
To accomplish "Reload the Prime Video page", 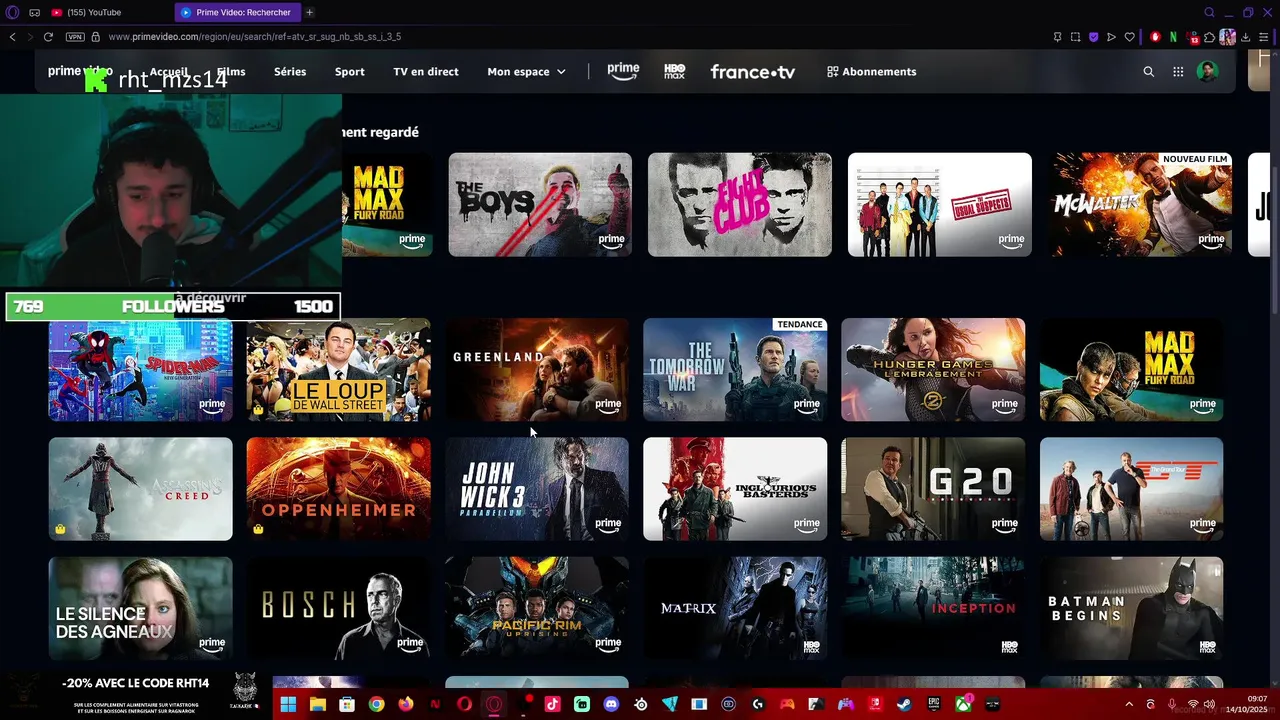I will click(x=47, y=37).
